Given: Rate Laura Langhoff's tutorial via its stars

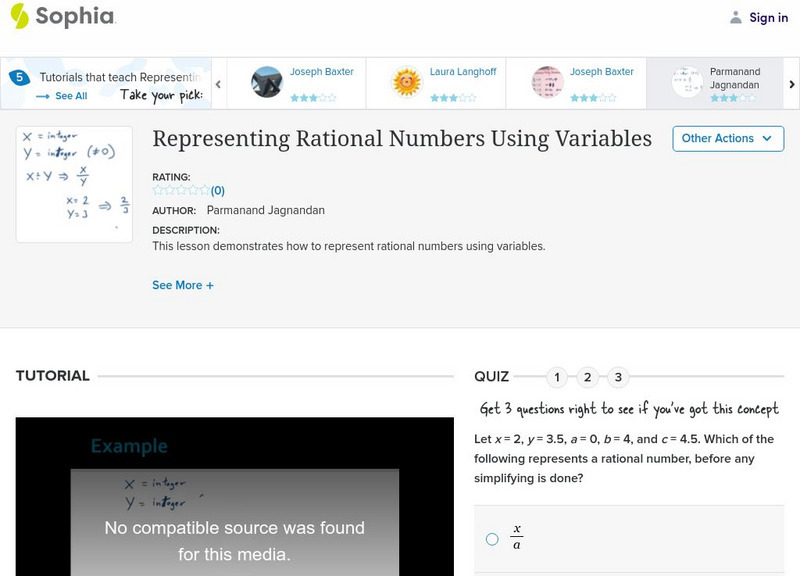Looking at the screenshot, I should tap(452, 96).
